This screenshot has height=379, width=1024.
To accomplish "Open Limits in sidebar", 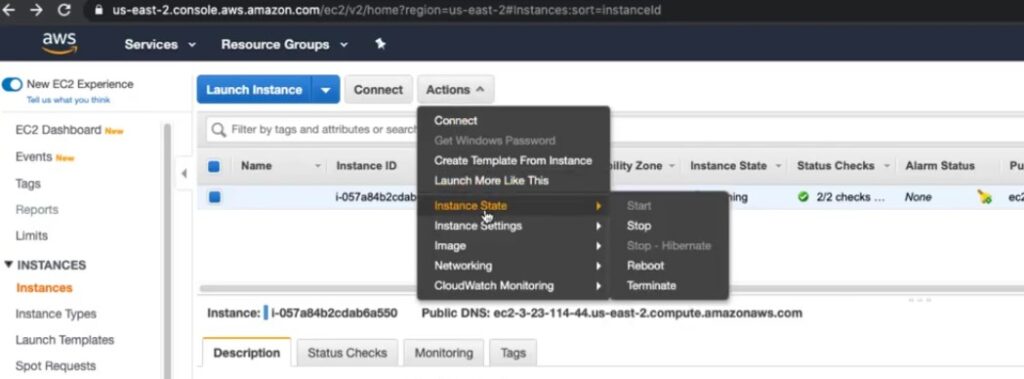I will (x=31, y=235).
